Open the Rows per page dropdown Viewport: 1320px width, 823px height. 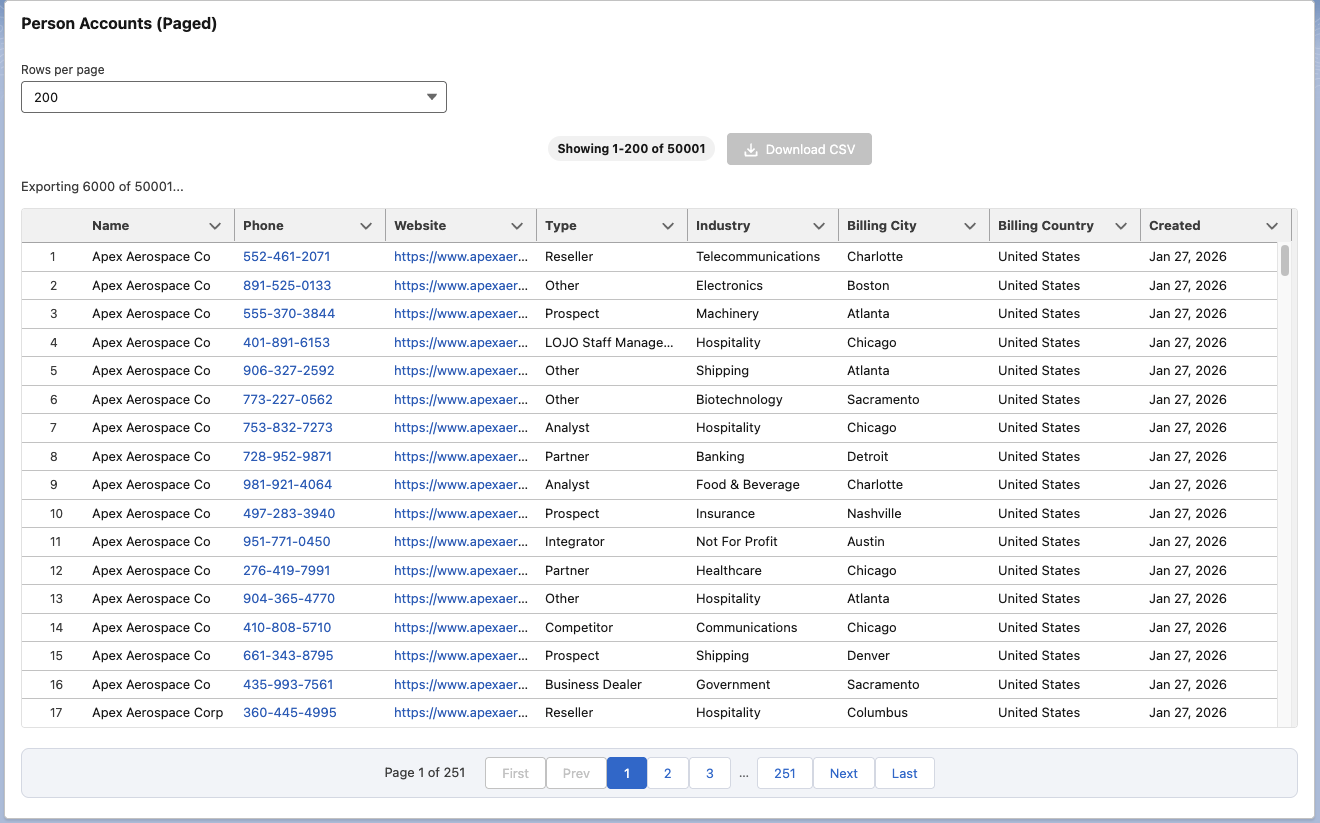coord(233,97)
